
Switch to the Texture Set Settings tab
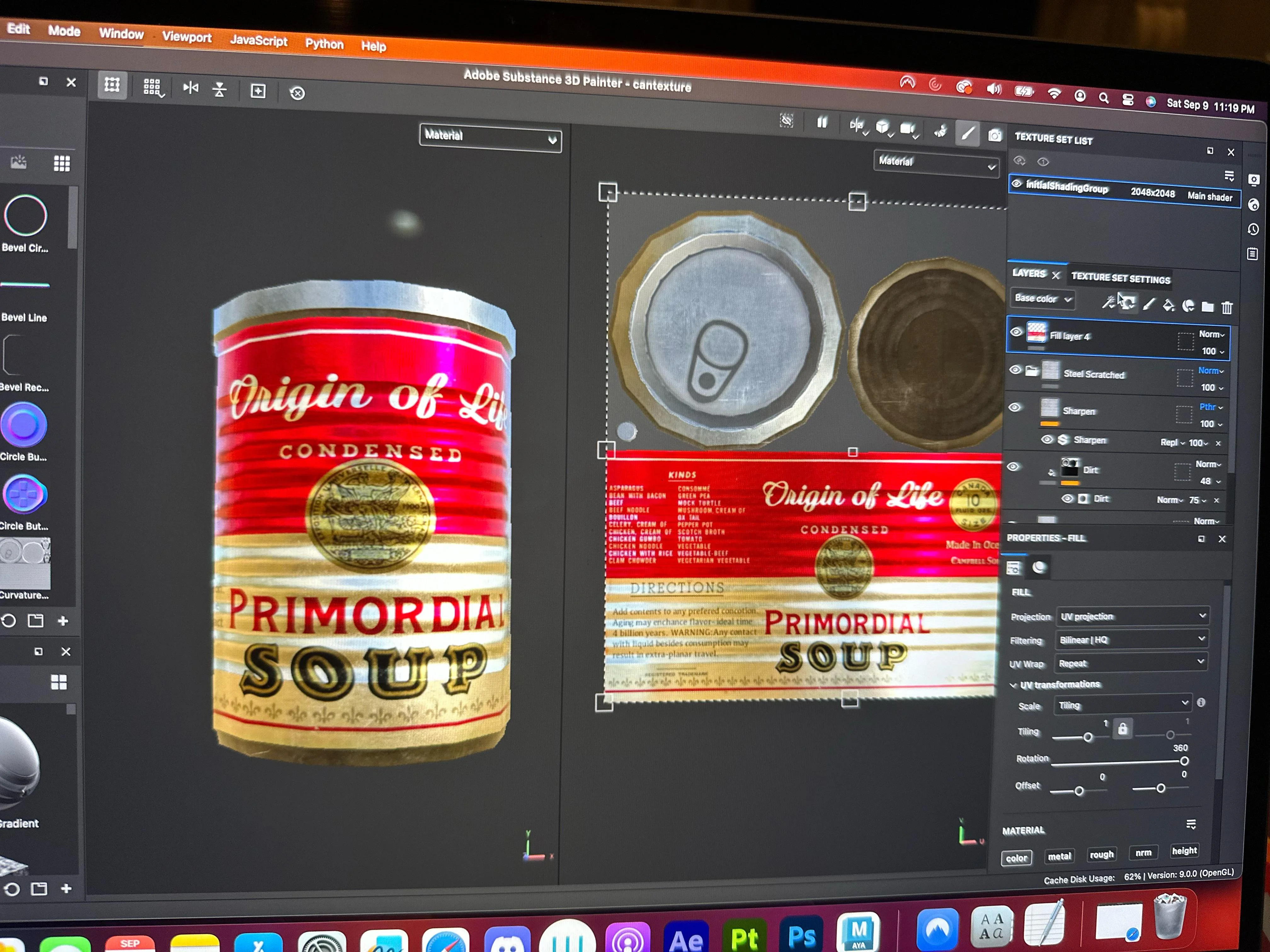point(1120,278)
